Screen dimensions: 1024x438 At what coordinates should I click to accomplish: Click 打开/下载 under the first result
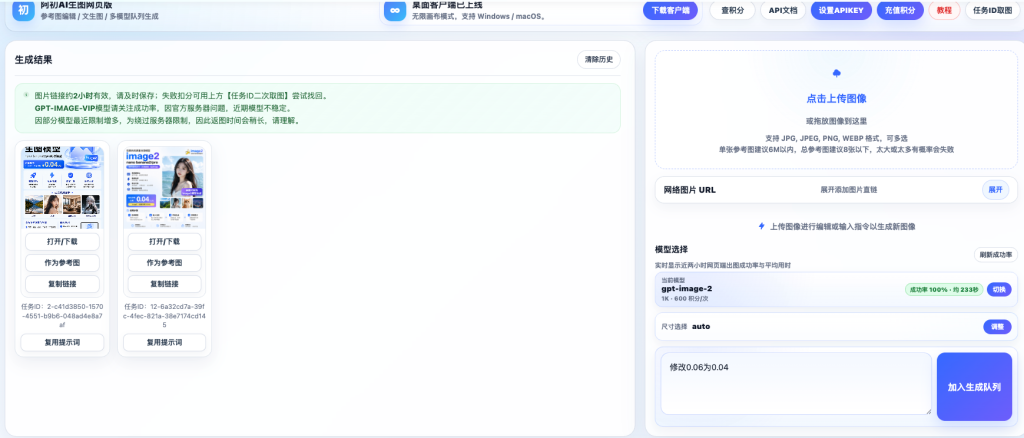pos(62,242)
